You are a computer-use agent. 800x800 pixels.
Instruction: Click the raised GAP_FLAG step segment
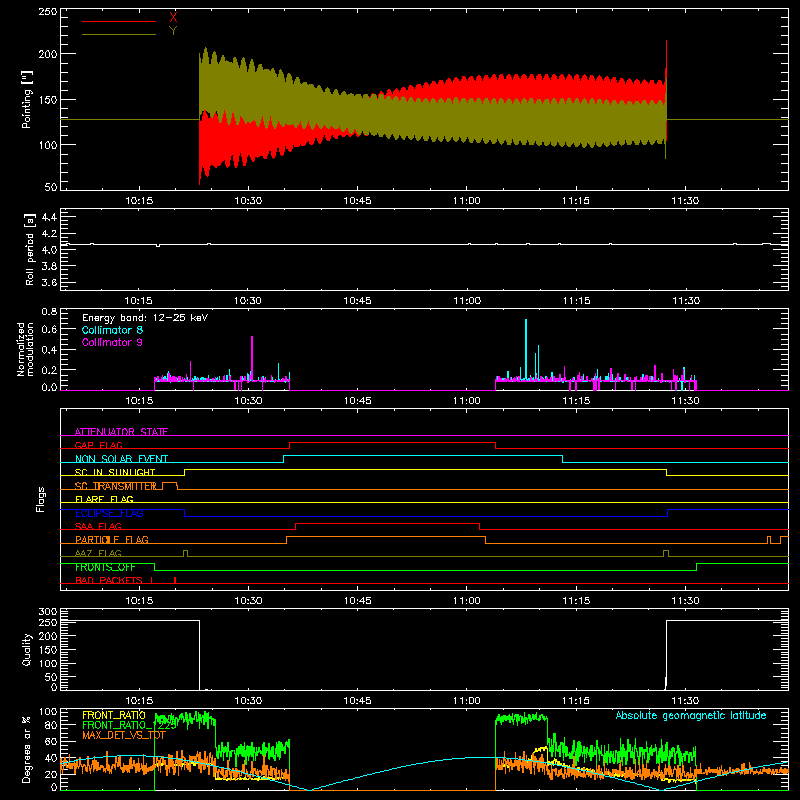[x=392, y=443]
